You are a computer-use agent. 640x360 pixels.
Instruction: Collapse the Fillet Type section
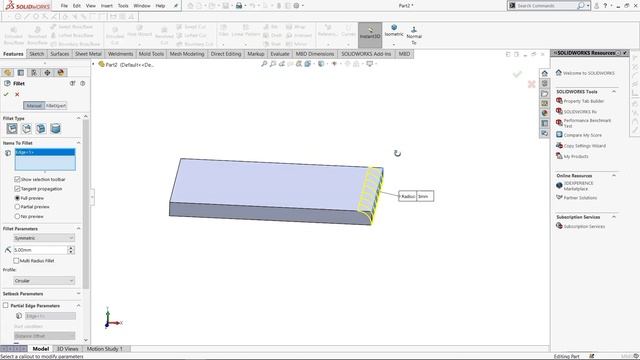(78, 118)
